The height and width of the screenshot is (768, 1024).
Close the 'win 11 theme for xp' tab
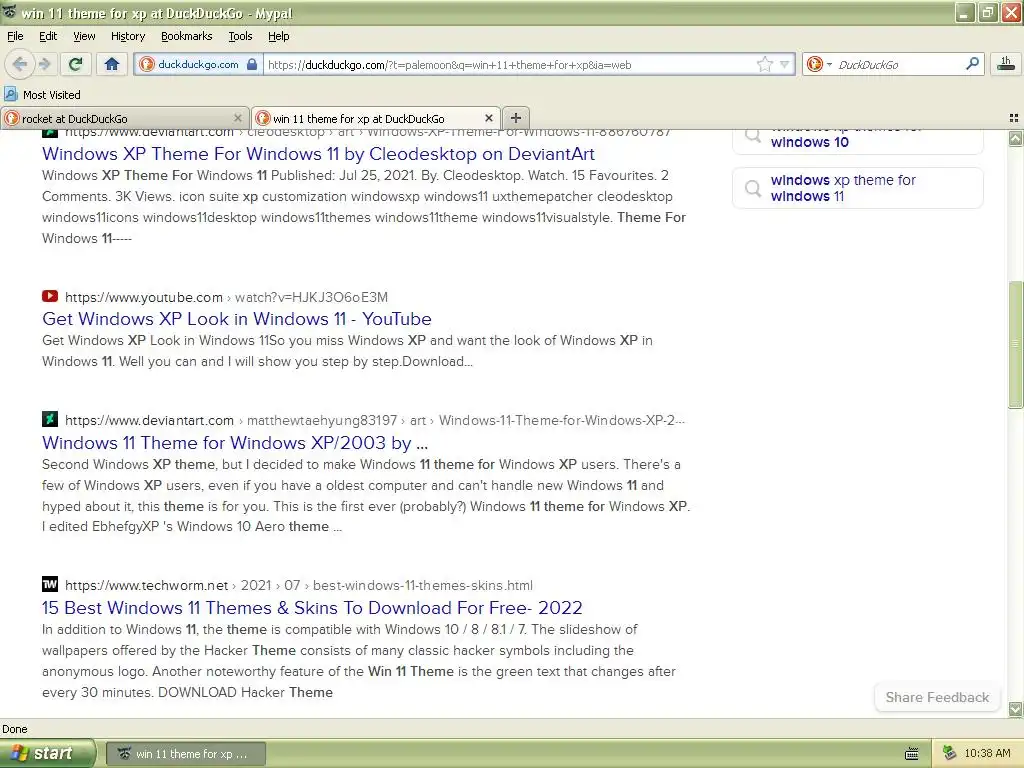tap(489, 118)
